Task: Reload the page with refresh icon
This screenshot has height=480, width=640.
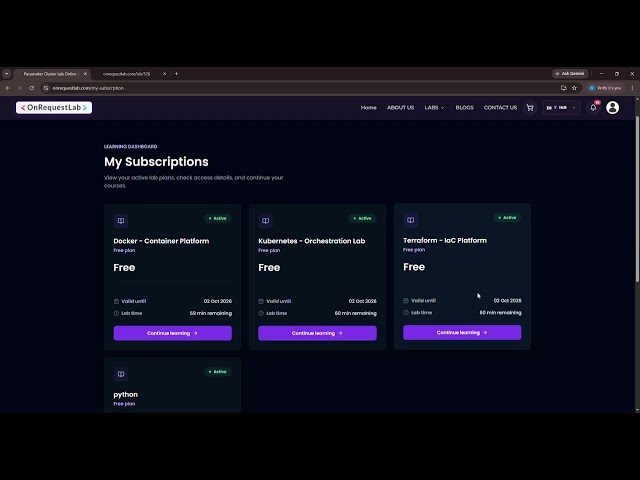Action: (31, 88)
